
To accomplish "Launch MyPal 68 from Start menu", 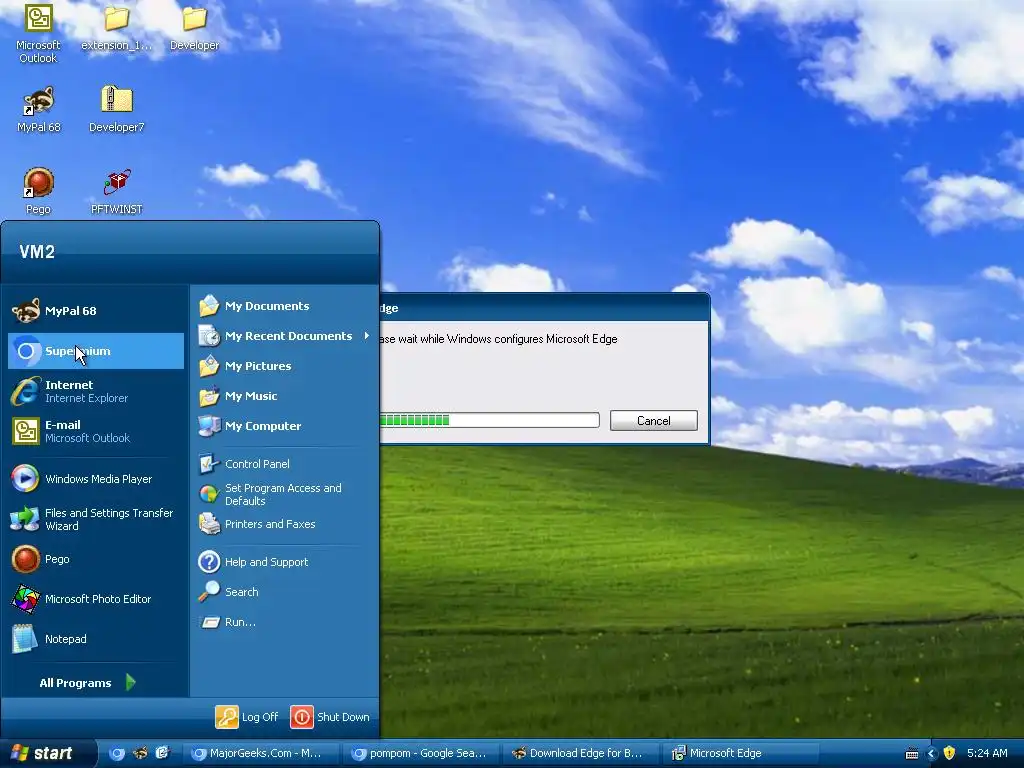I will point(96,311).
